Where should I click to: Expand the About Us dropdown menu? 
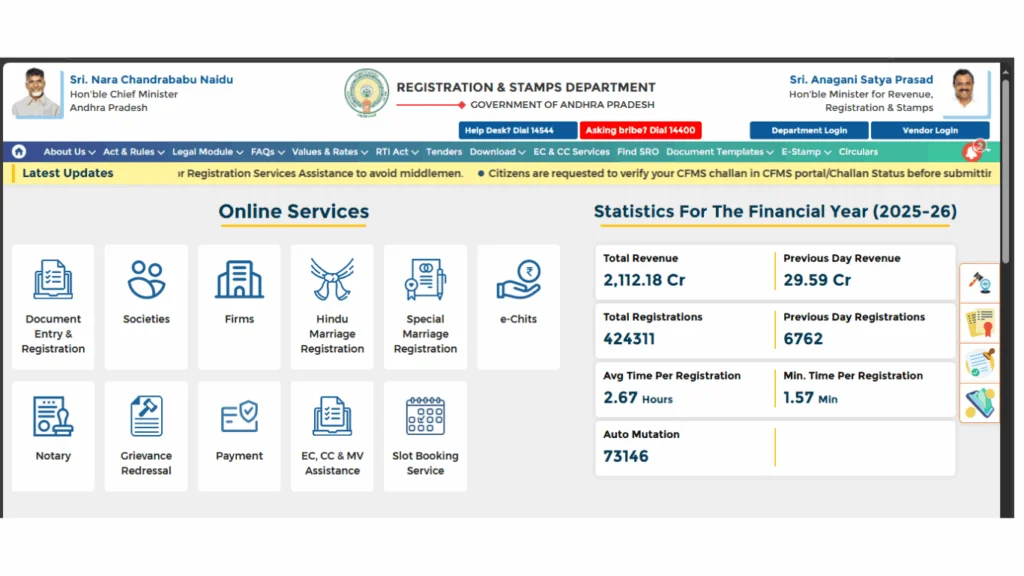69,152
